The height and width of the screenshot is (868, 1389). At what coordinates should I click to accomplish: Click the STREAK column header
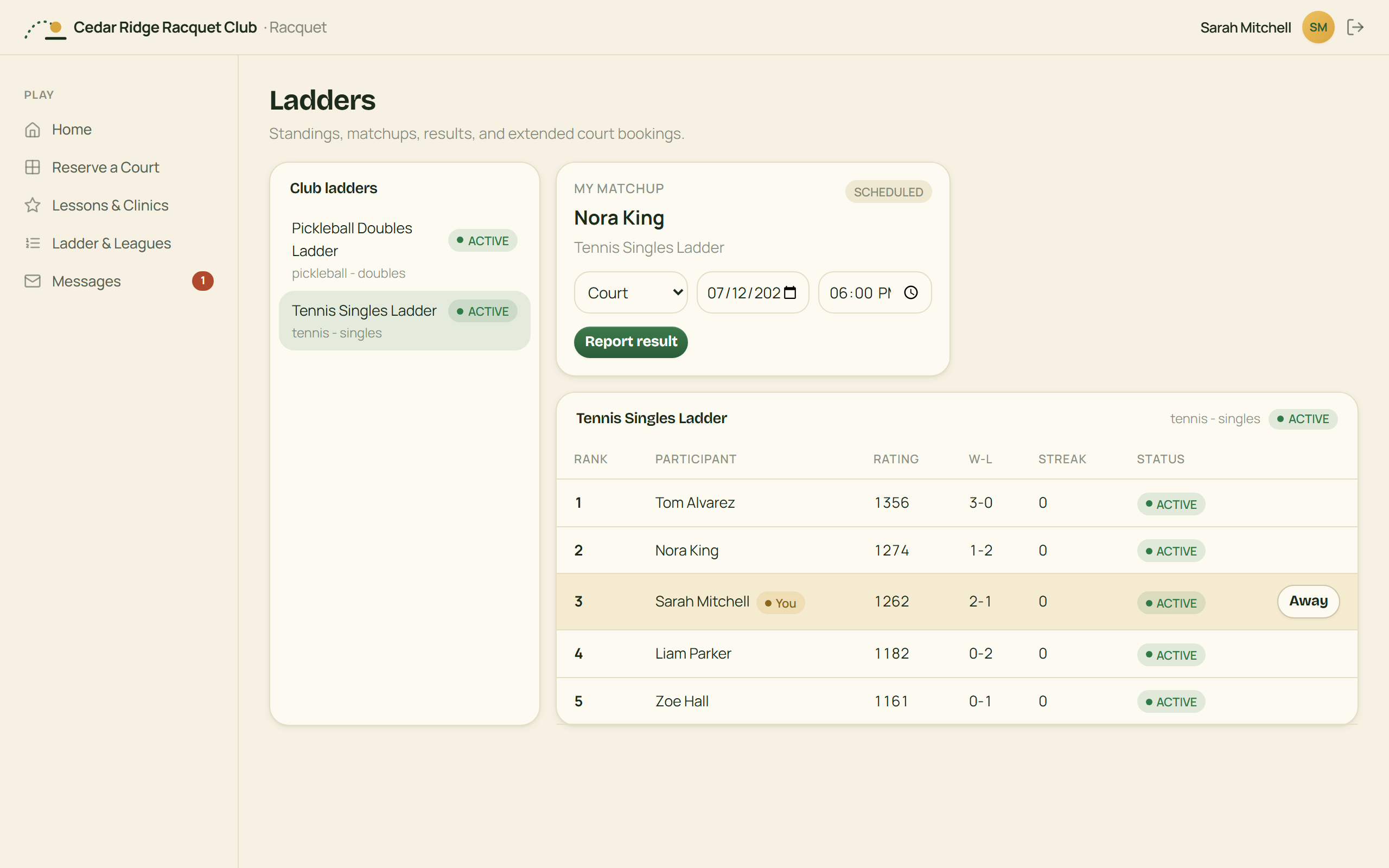click(1062, 459)
